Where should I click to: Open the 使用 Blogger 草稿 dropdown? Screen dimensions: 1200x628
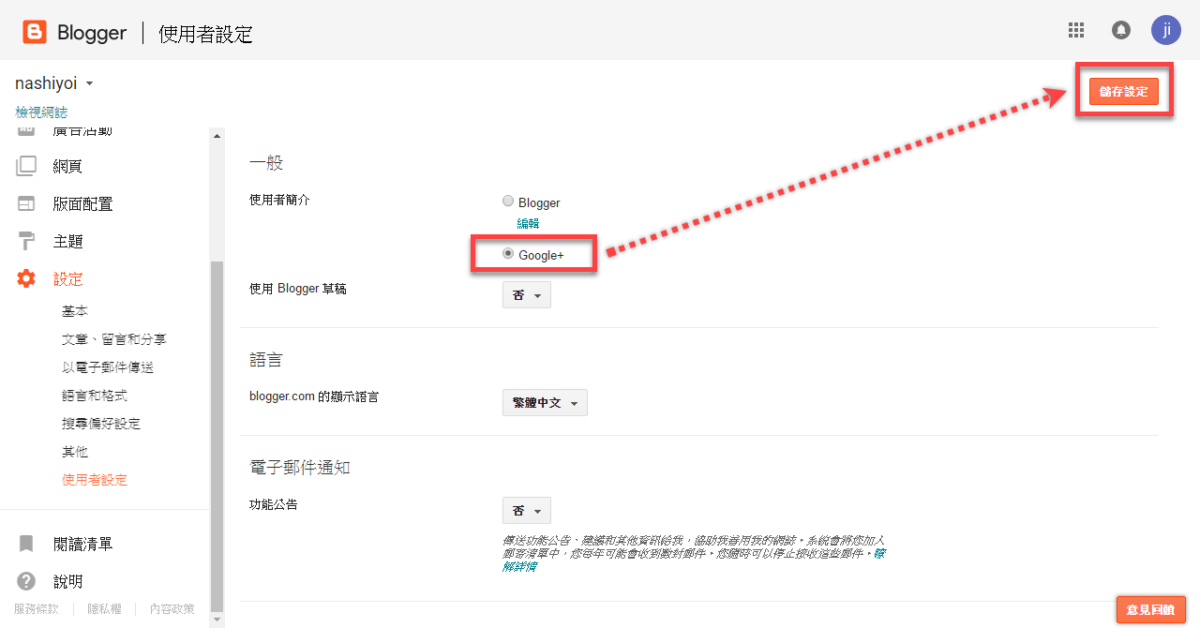pos(526,296)
